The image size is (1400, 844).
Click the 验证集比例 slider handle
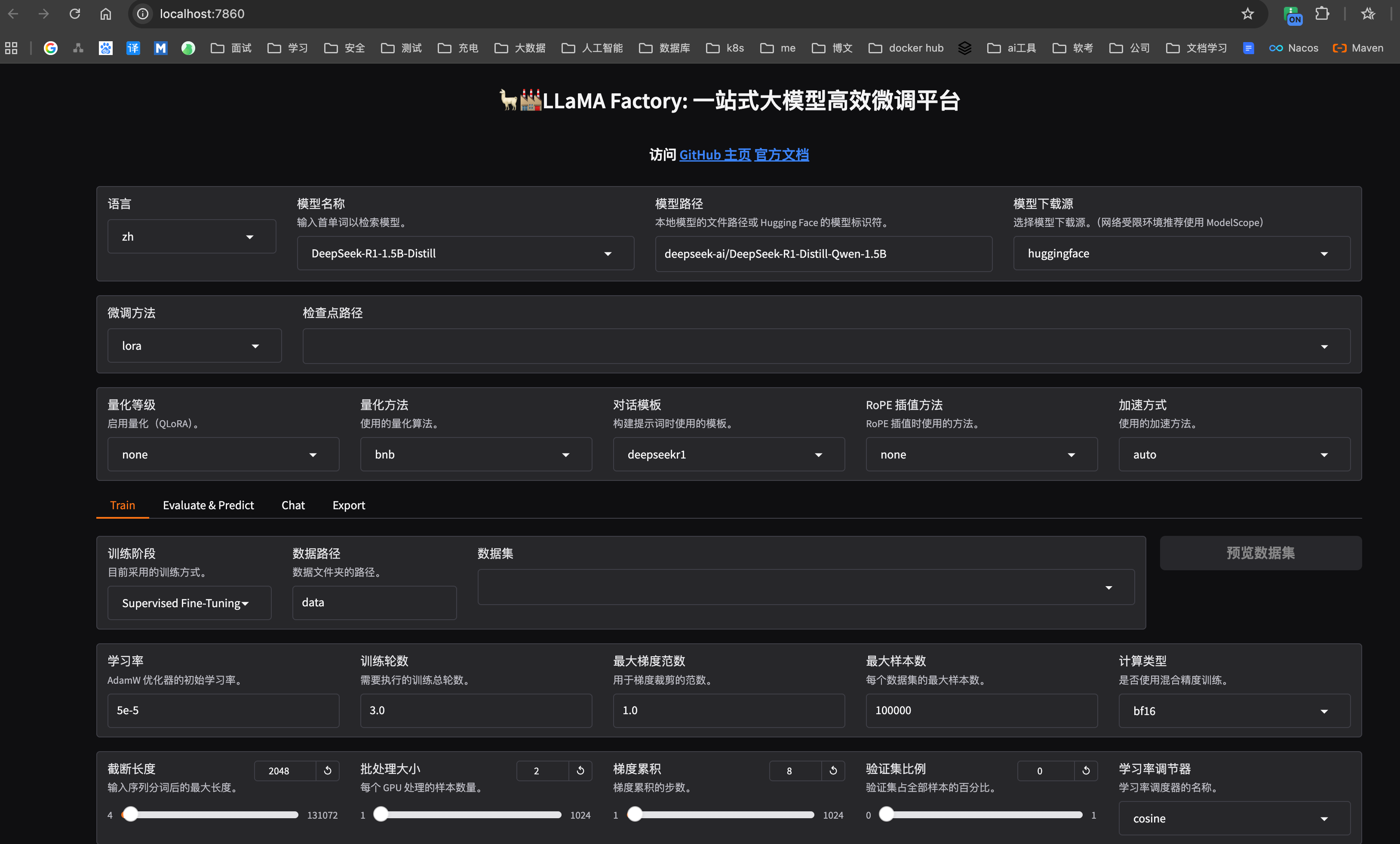point(886,814)
